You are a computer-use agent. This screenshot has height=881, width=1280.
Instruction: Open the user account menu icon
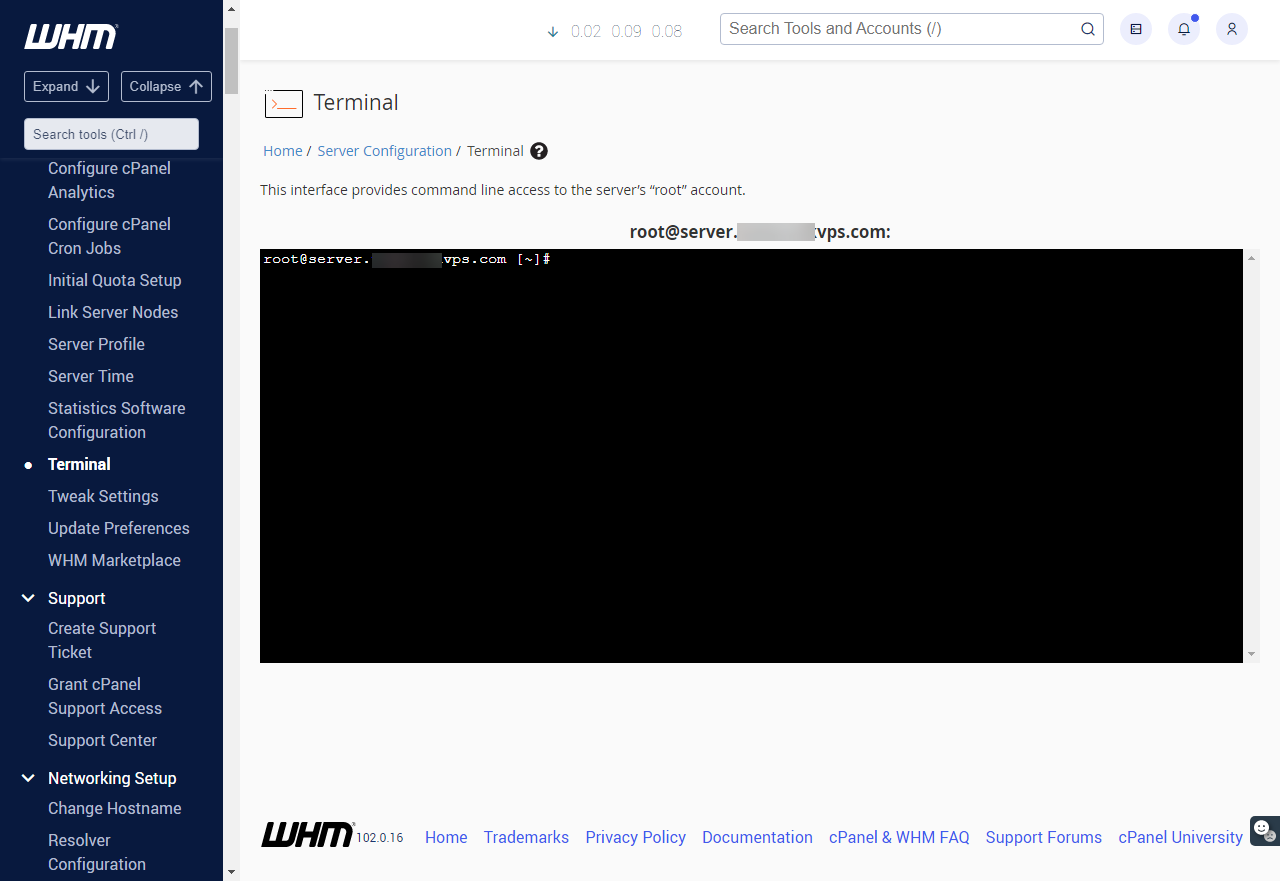[x=1232, y=29]
